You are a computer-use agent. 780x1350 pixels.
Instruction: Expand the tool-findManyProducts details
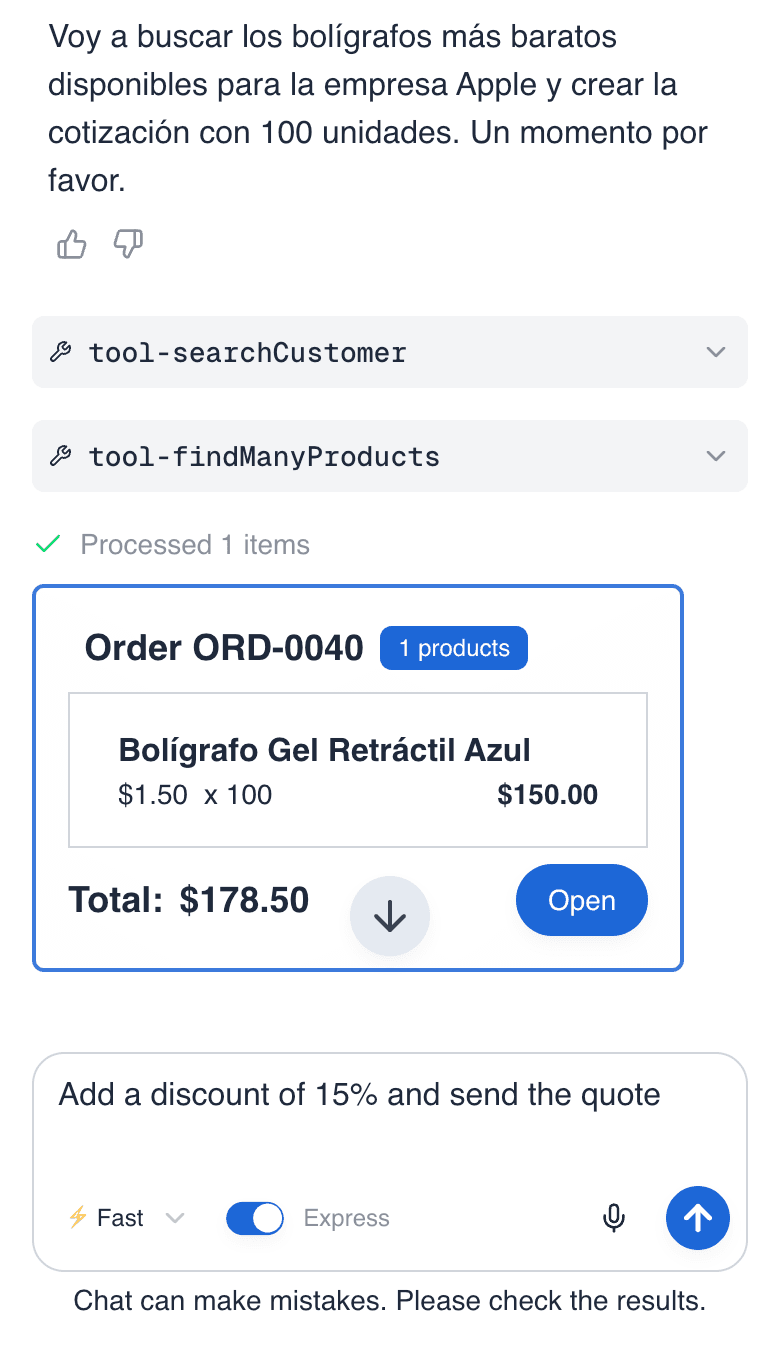[x=716, y=456]
